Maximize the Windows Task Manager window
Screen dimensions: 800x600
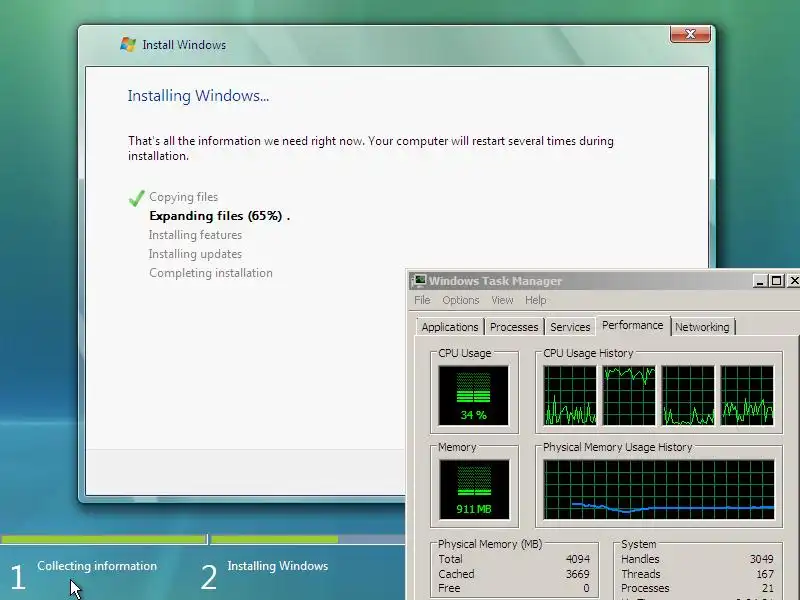(x=777, y=281)
